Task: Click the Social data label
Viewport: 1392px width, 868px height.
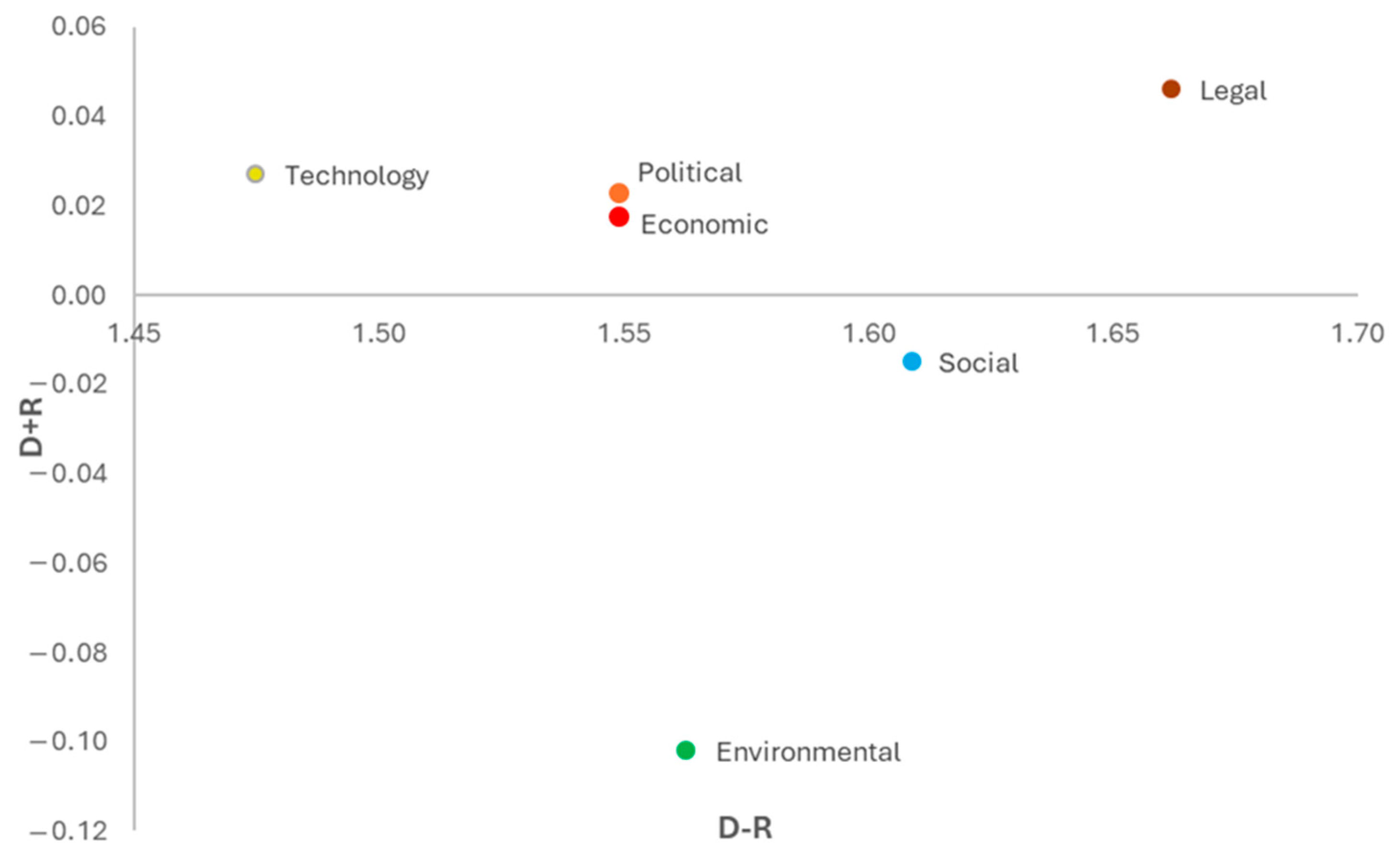Action: click(x=978, y=363)
